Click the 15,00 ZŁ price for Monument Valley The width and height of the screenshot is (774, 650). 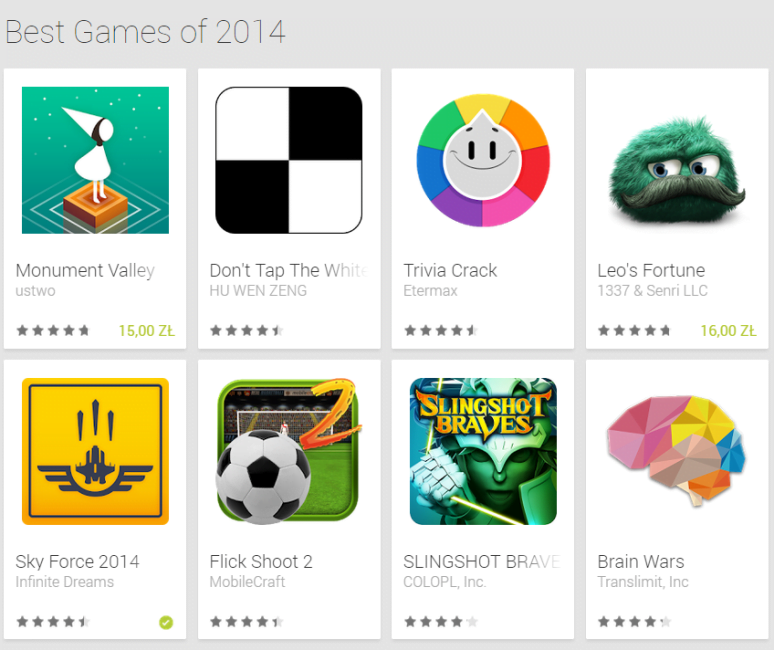click(147, 331)
